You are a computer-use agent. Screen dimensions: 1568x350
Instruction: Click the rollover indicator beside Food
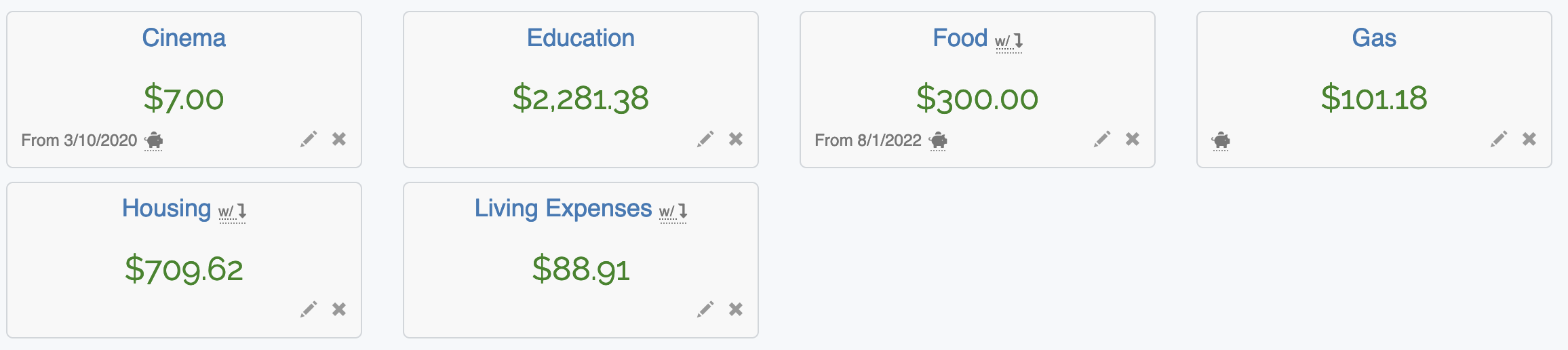click(1008, 42)
